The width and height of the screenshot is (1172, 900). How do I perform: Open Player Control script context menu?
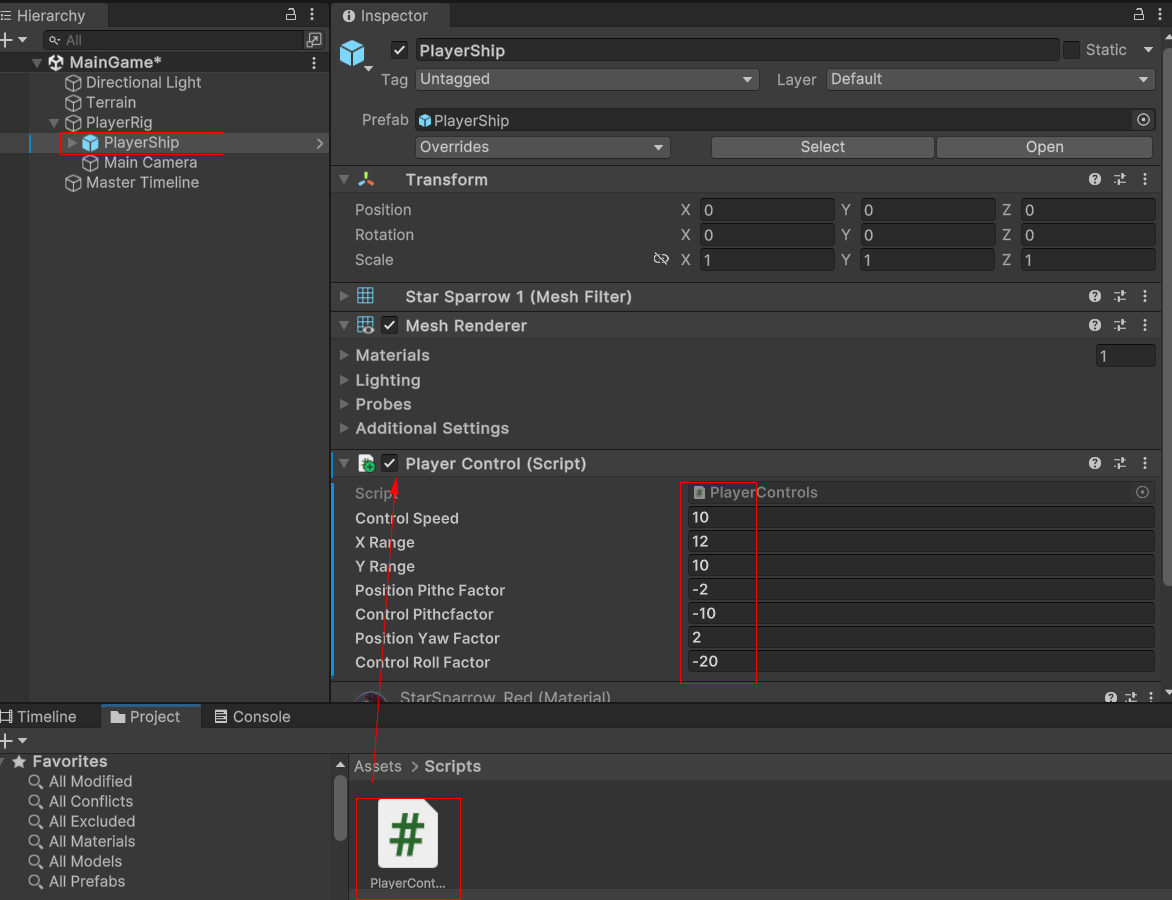pyautogui.click(x=1145, y=463)
